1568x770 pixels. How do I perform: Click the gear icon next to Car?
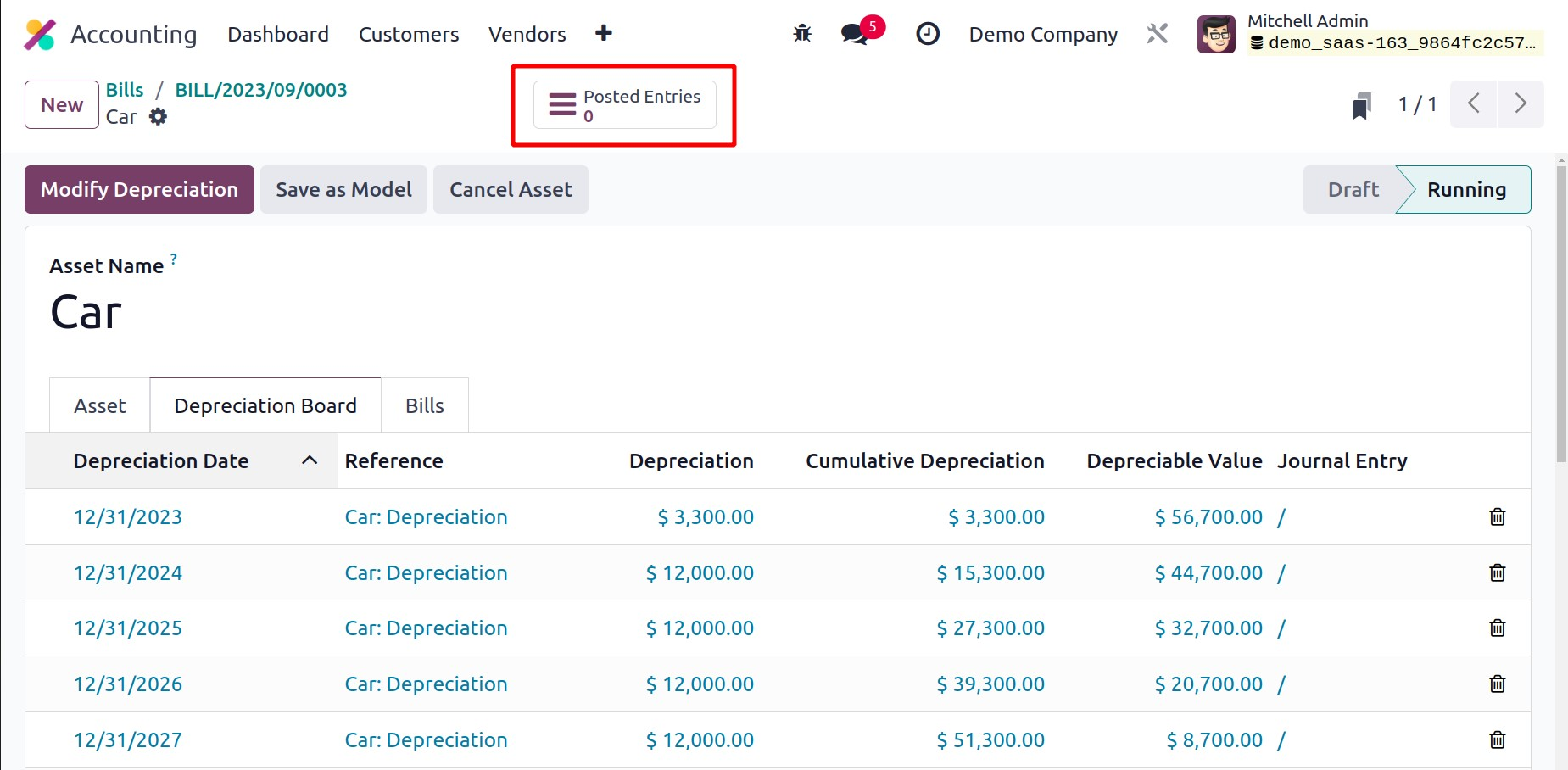pyautogui.click(x=158, y=117)
